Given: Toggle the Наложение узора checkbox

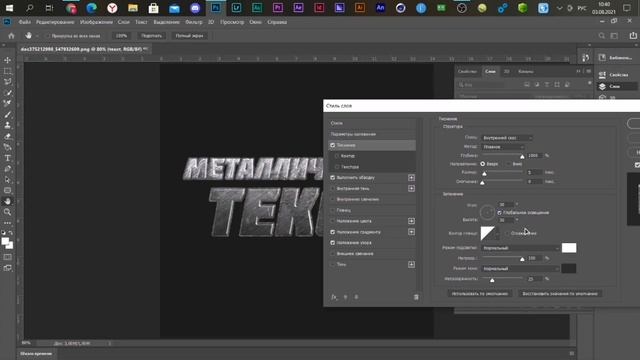Looking at the screenshot, I should point(333,243).
